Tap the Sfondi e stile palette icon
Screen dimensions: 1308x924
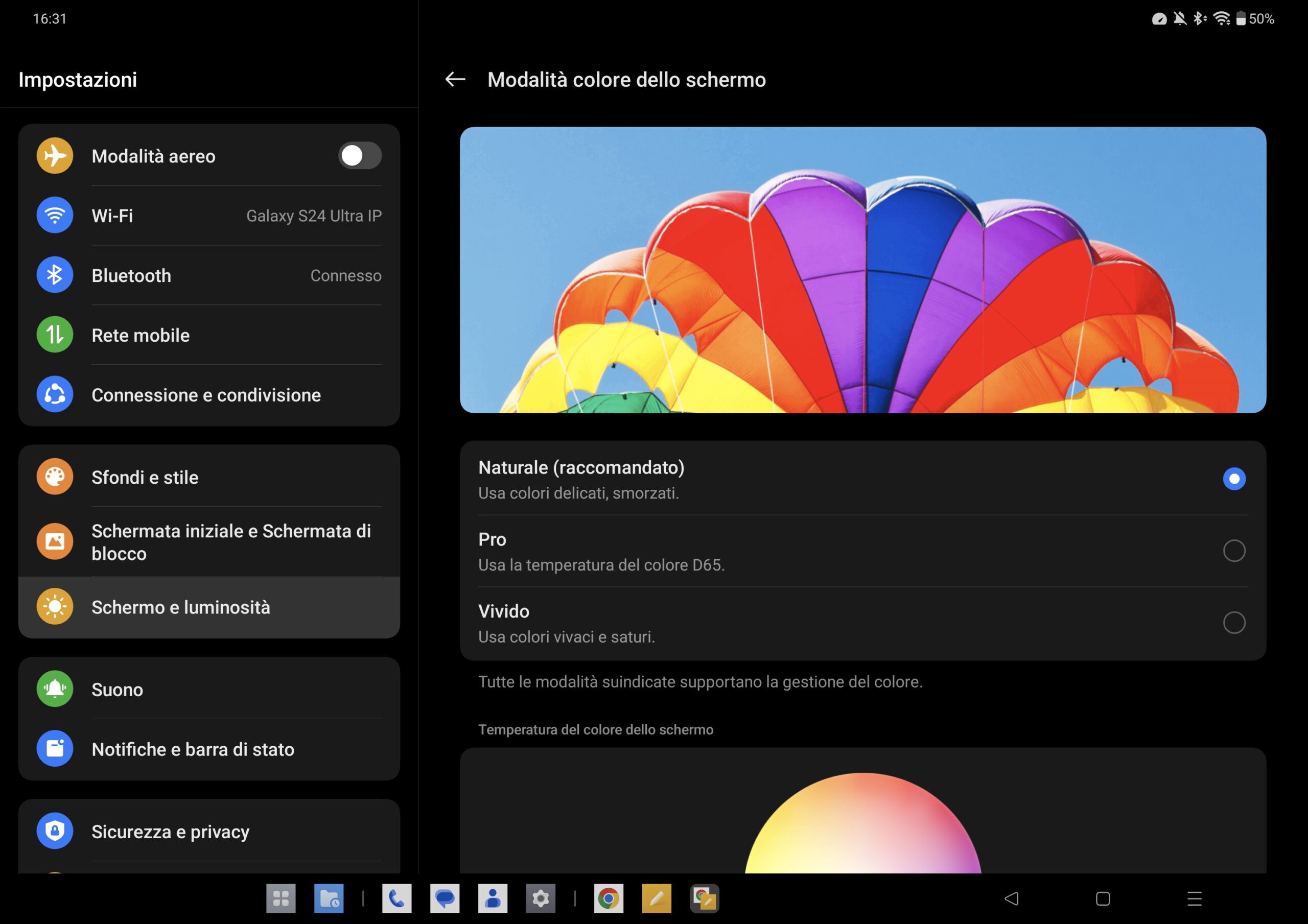pos(55,477)
